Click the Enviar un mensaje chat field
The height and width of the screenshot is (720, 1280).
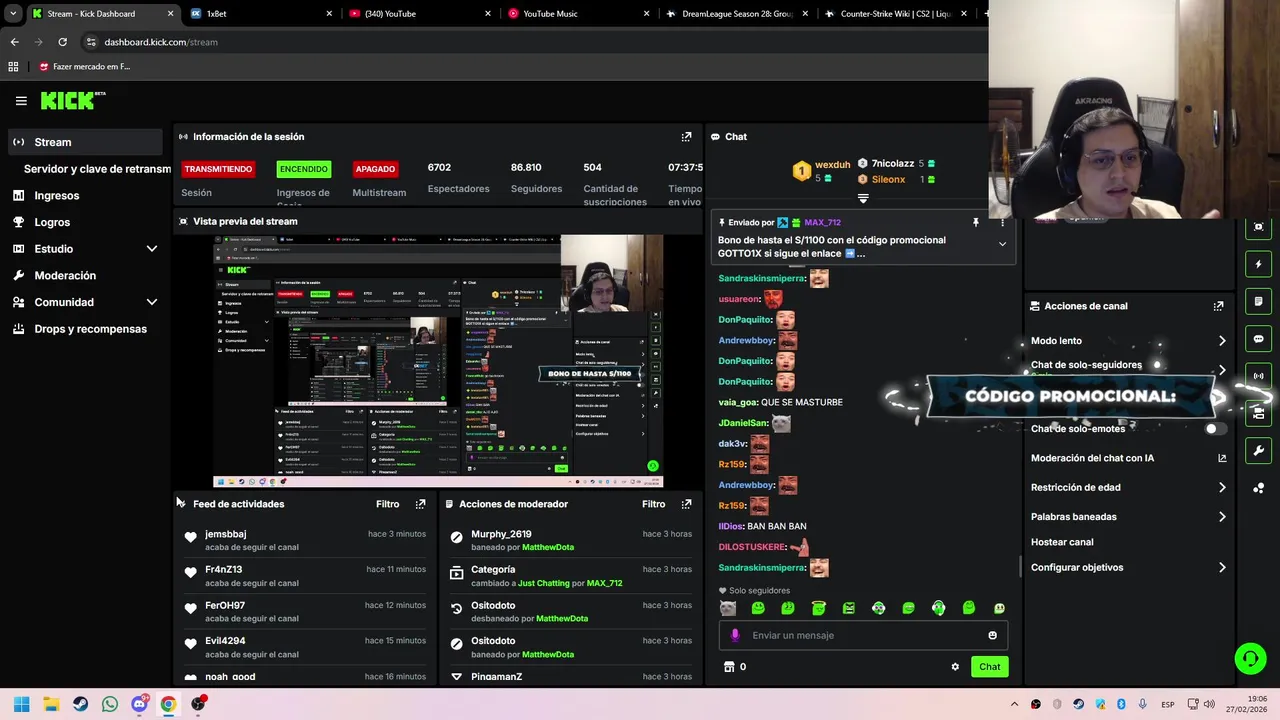pos(865,635)
